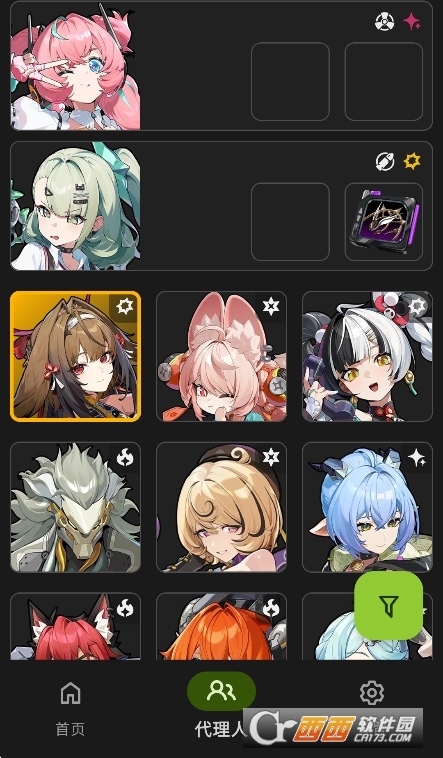Click pink-haired agent's first empty slot
The width and height of the screenshot is (443, 758).
(x=290, y=82)
